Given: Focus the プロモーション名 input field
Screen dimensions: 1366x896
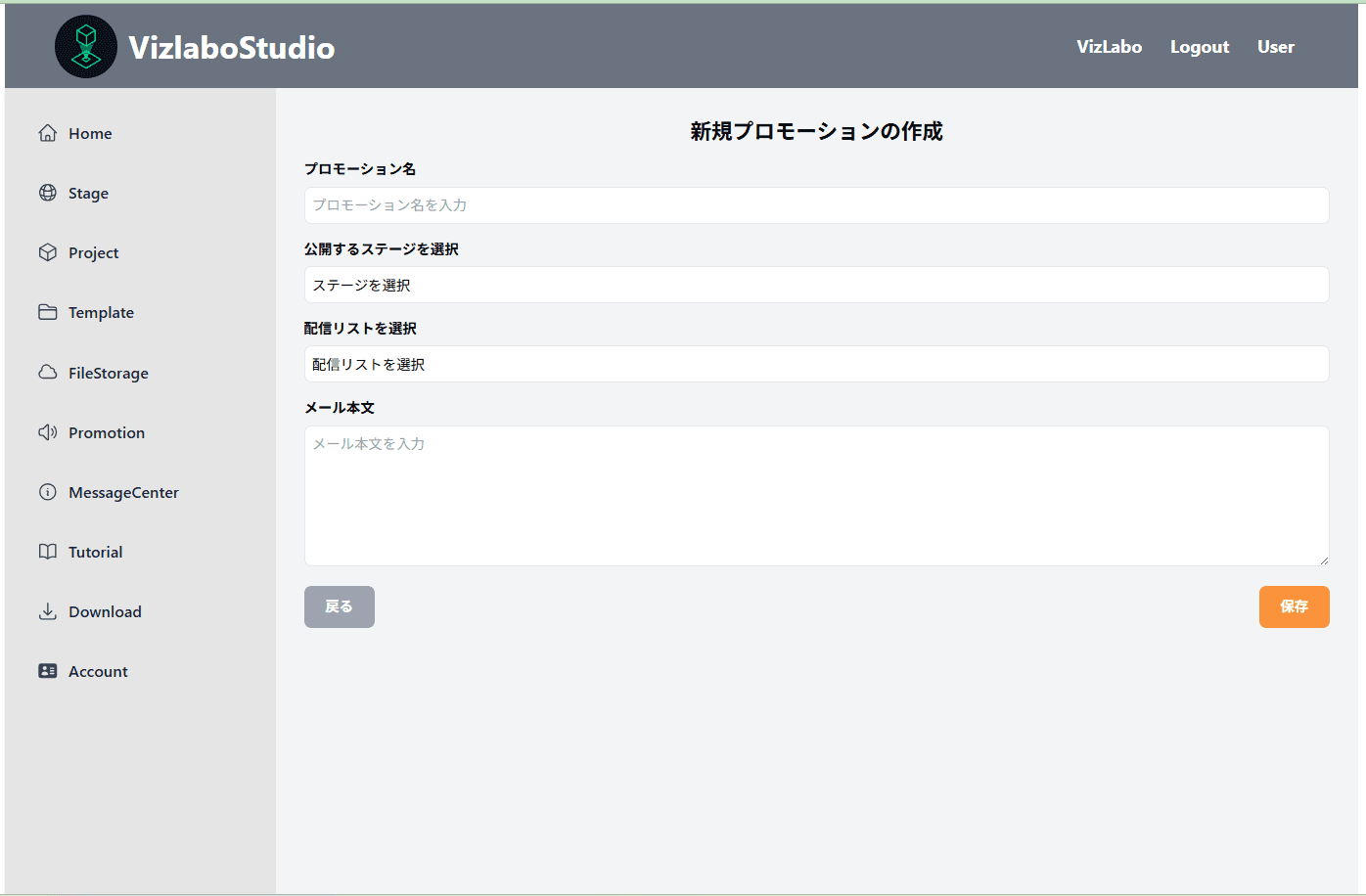Looking at the screenshot, I should pyautogui.click(x=816, y=205).
